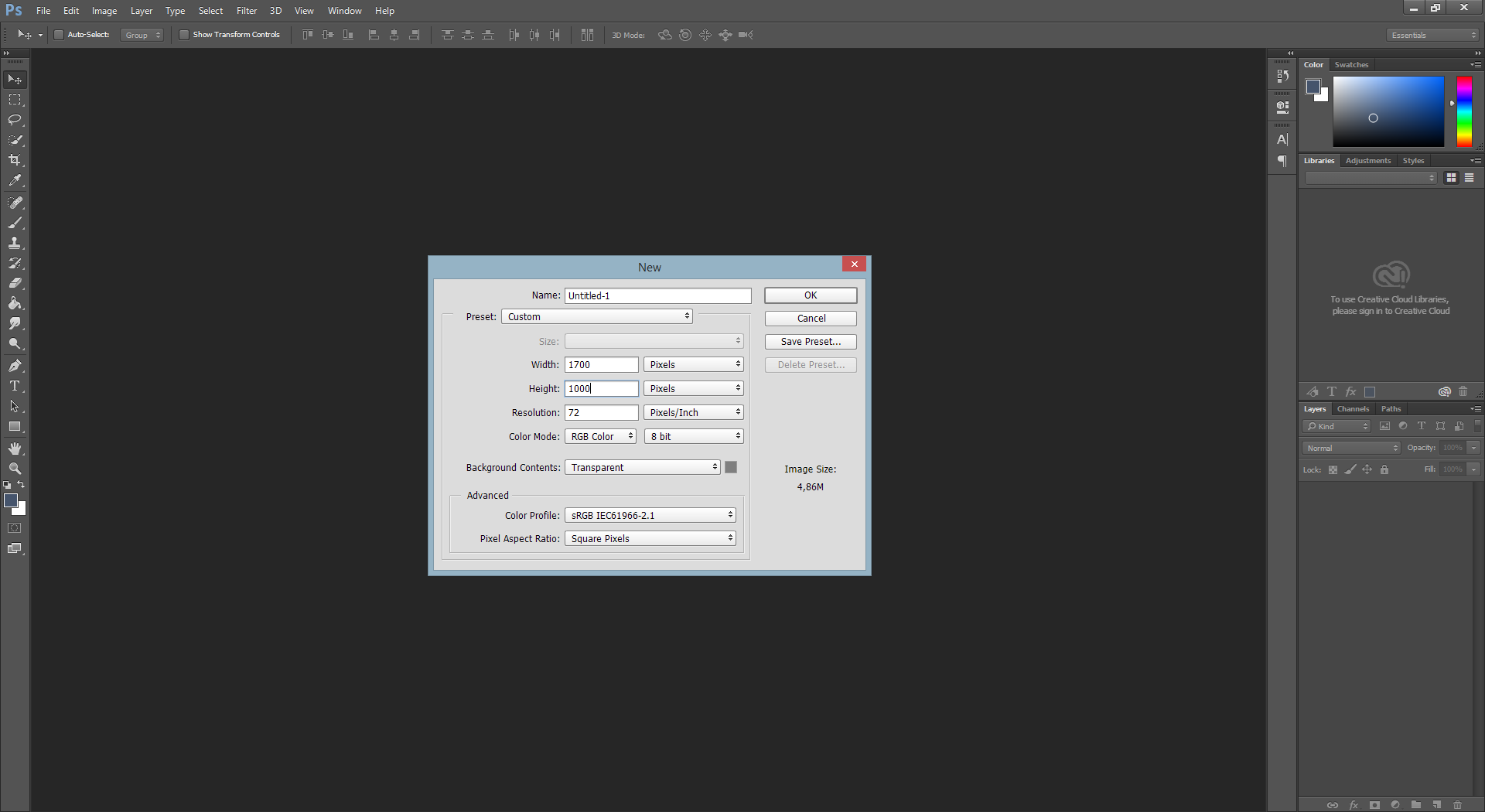Click the Create new layer icon
Viewport: 1485px width, 812px height.
(1435, 804)
